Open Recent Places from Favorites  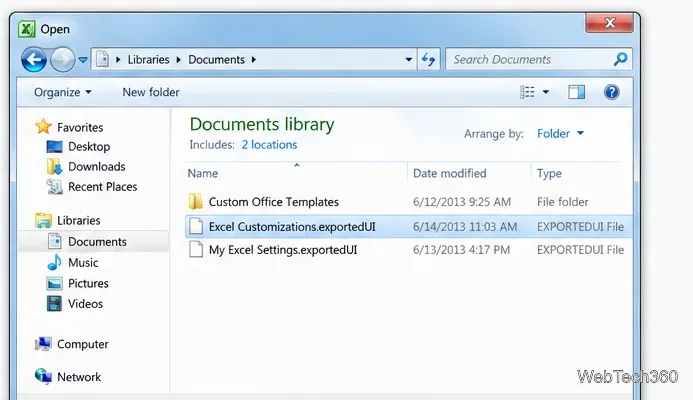point(103,187)
